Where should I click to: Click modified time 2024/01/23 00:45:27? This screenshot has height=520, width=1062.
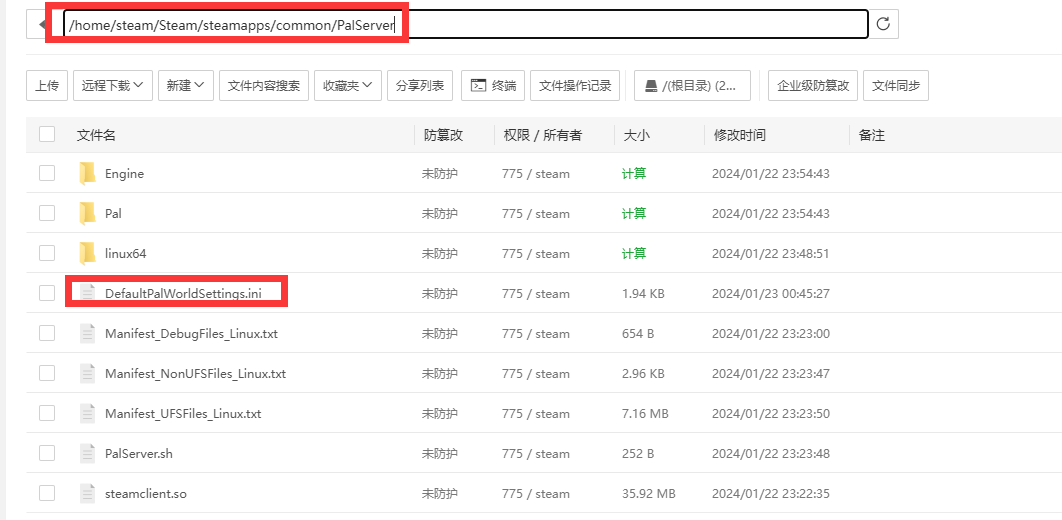click(x=771, y=294)
